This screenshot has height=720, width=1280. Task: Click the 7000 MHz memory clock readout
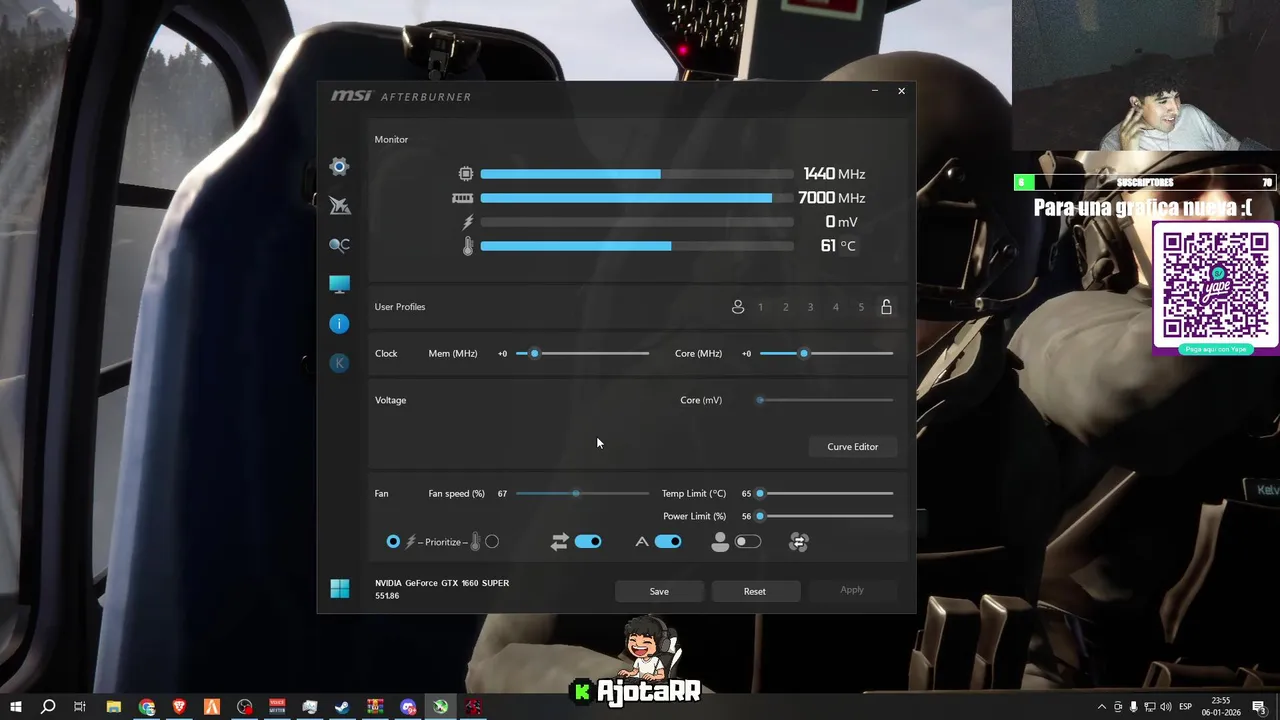832,198
